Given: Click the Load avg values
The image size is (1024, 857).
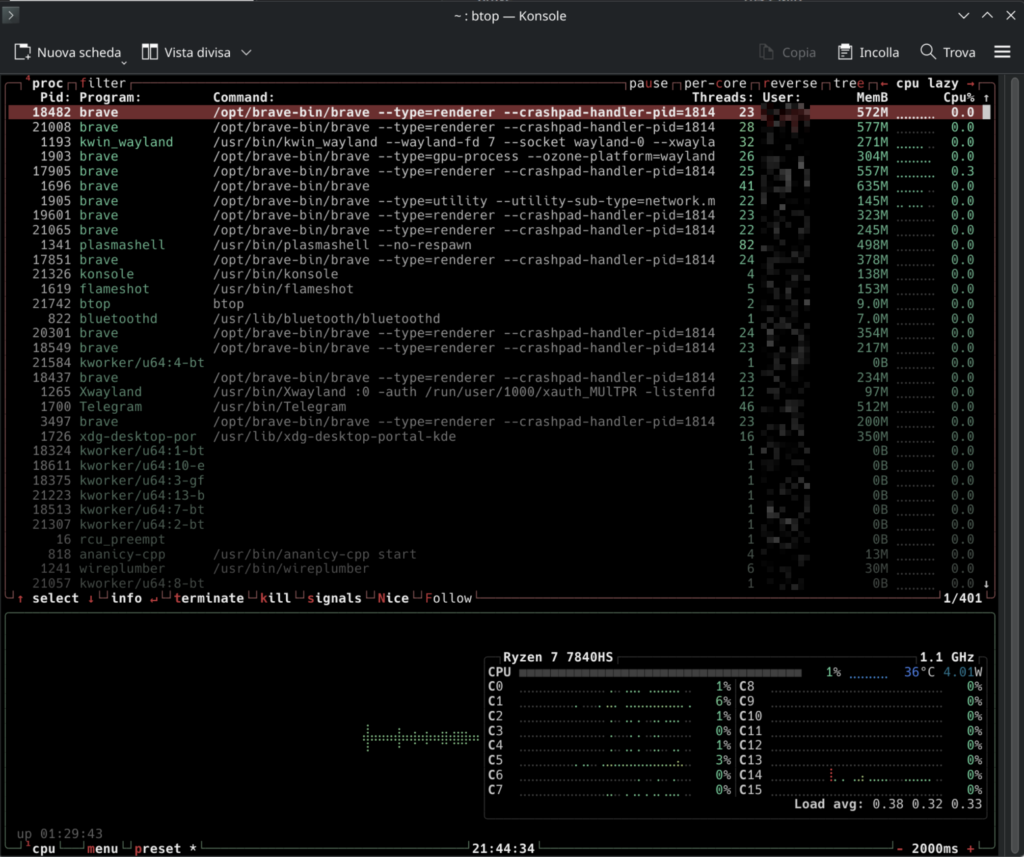Looking at the screenshot, I should click(x=927, y=804).
